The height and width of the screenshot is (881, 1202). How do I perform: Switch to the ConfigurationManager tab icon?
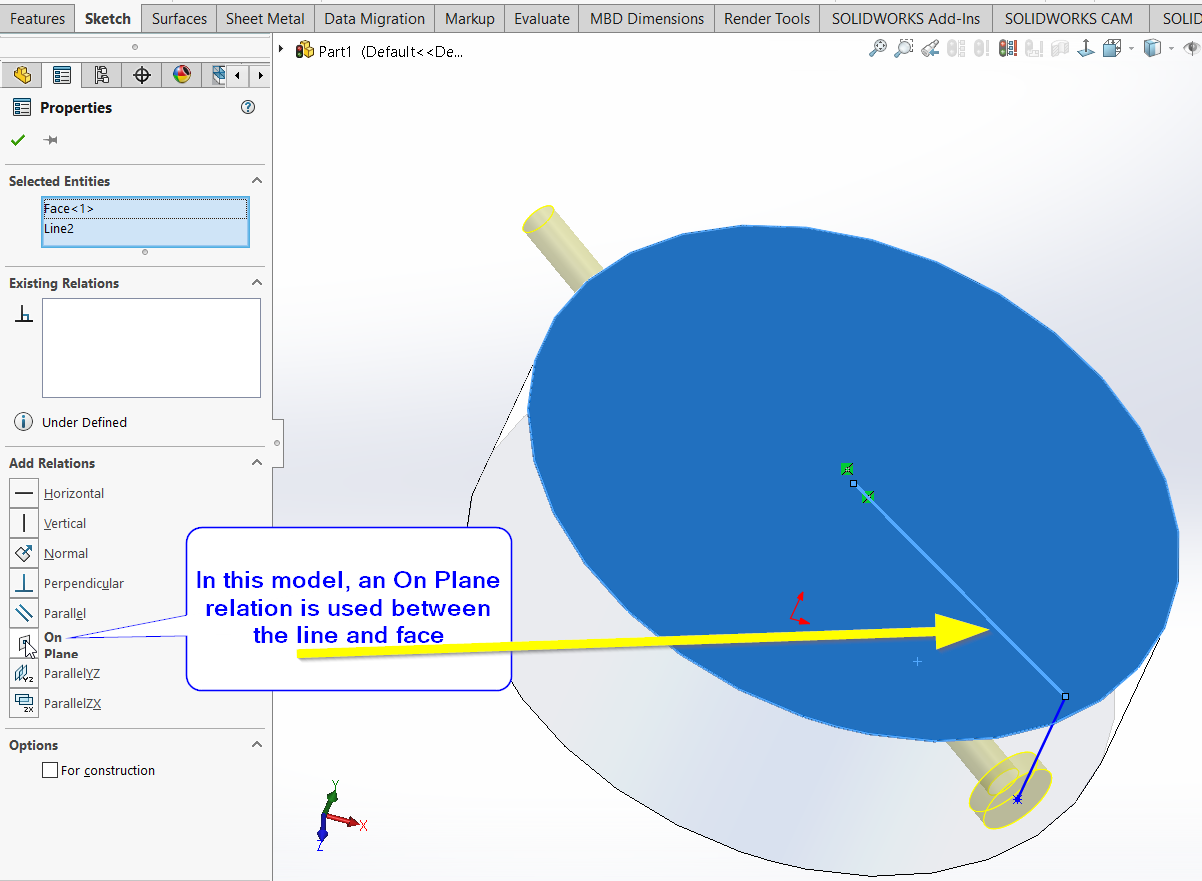[101, 75]
